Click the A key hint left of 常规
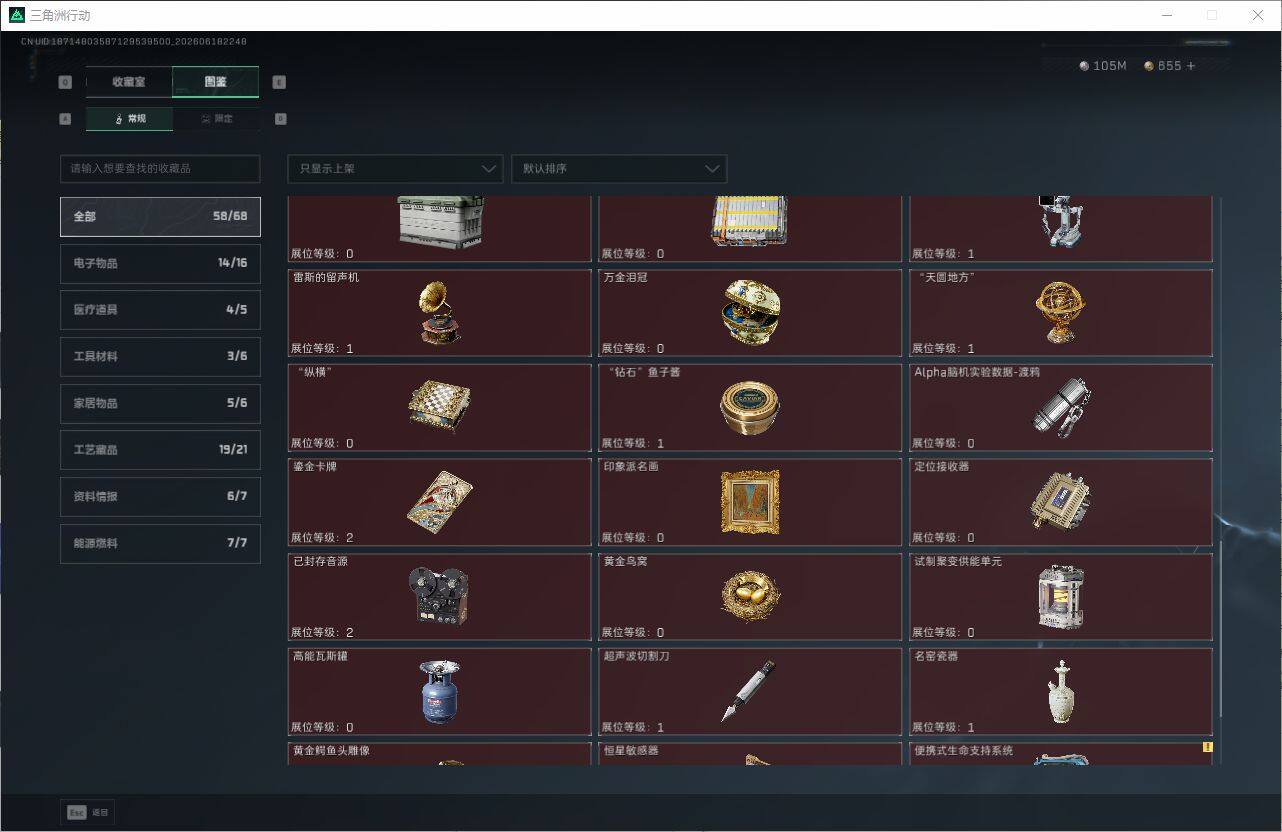Viewport: 1282px width, 832px height. 66,118
